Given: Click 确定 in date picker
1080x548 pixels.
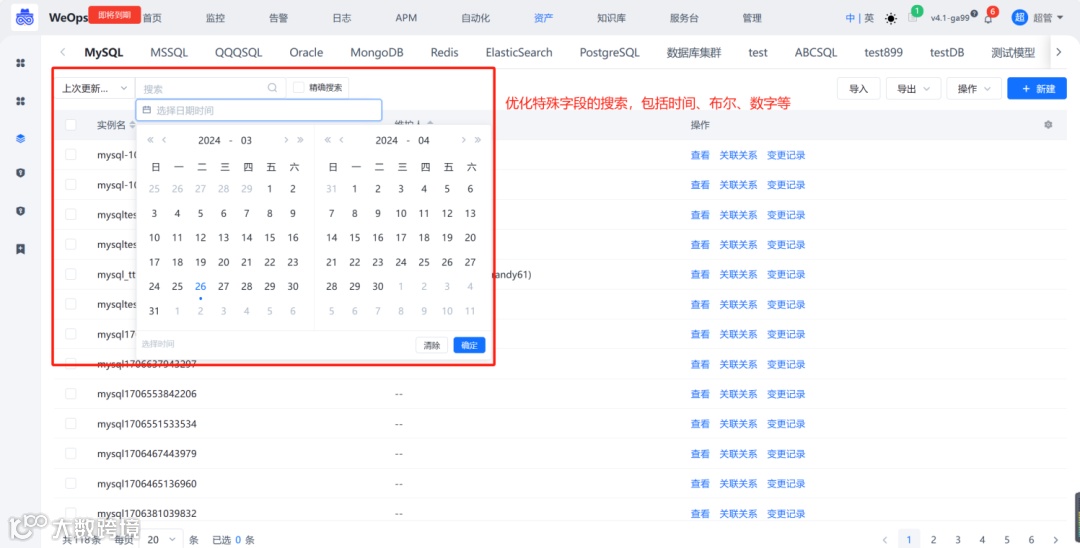Looking at the screenshot, I should tap(469, 345).
